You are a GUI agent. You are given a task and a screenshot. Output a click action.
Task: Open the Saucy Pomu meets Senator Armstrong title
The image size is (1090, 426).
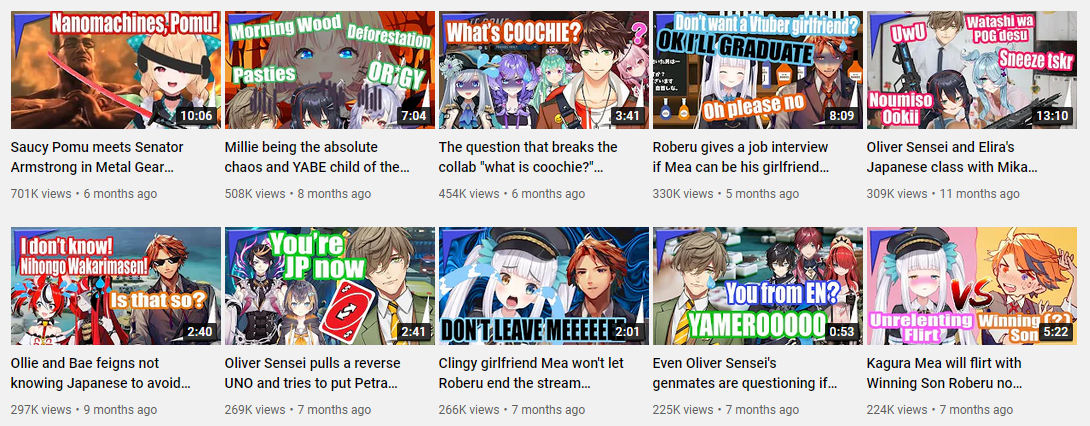click(x=97, y=158)
